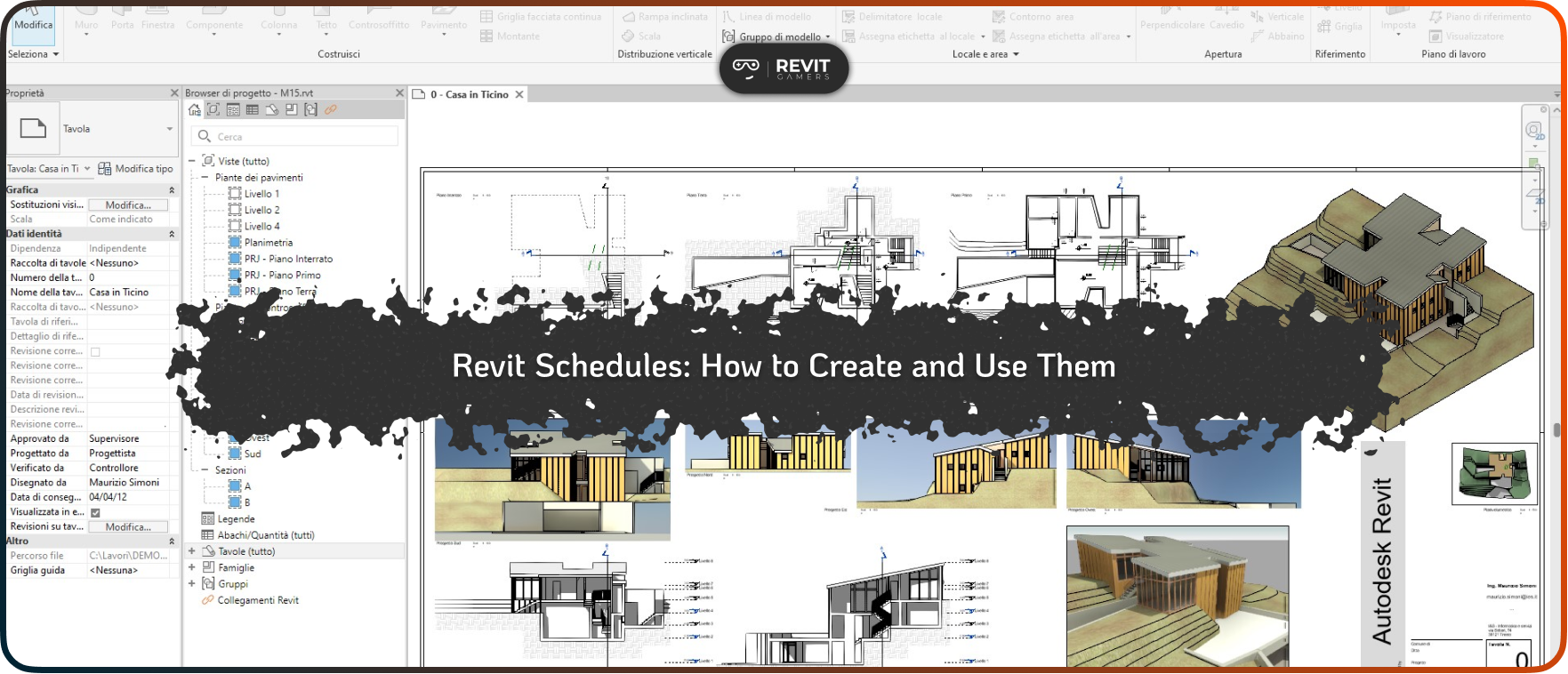Filter browser by sheets icon in toolbar

(272, 110)
